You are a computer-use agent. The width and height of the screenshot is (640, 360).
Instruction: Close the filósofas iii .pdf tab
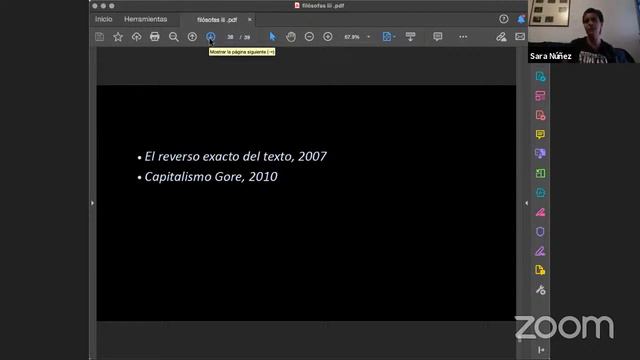tap(249, 19)
